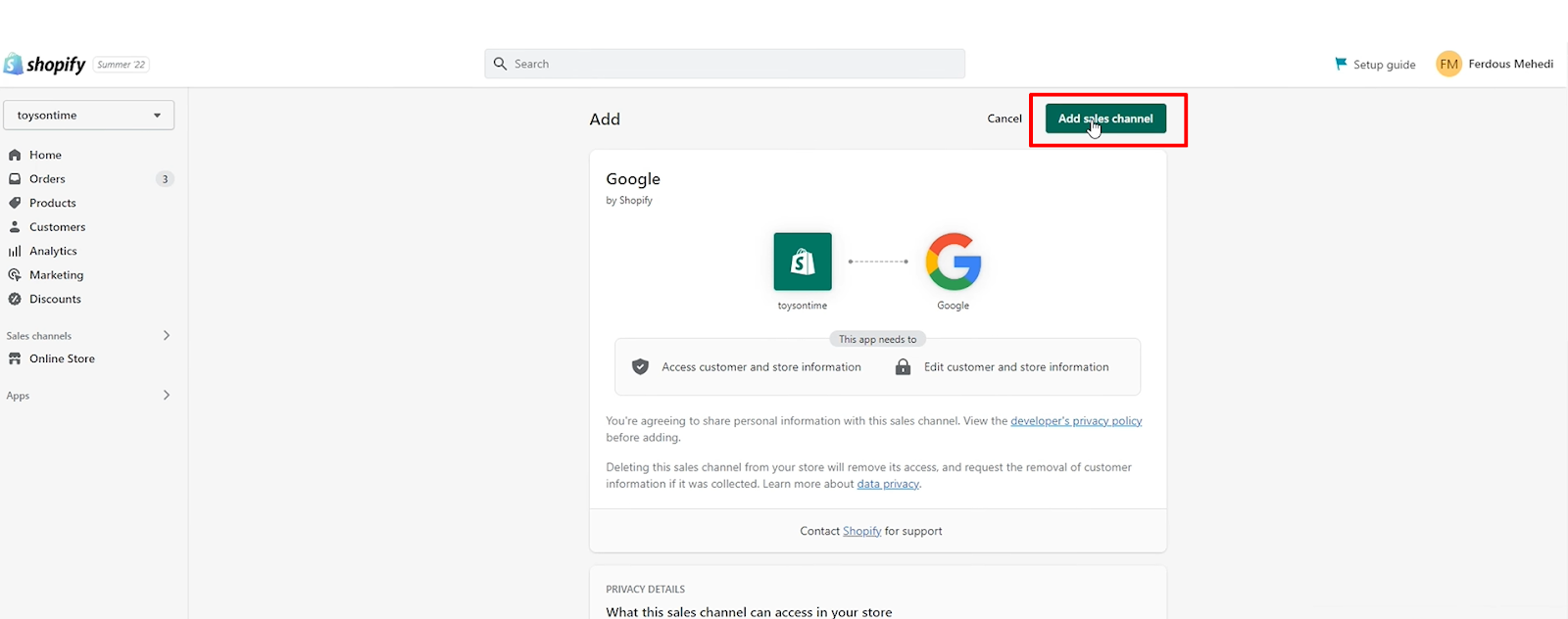Open the data privacy link
The height and width of the screenshot is (619, 1568).
888,484
